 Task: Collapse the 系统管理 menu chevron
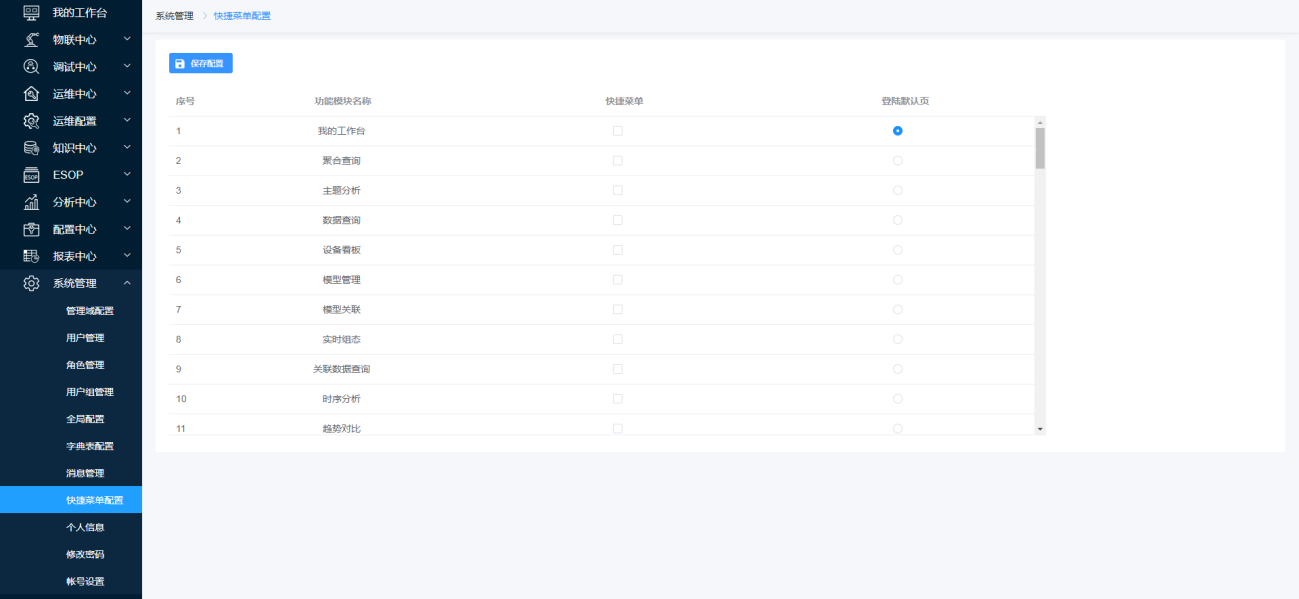(127, 283)
